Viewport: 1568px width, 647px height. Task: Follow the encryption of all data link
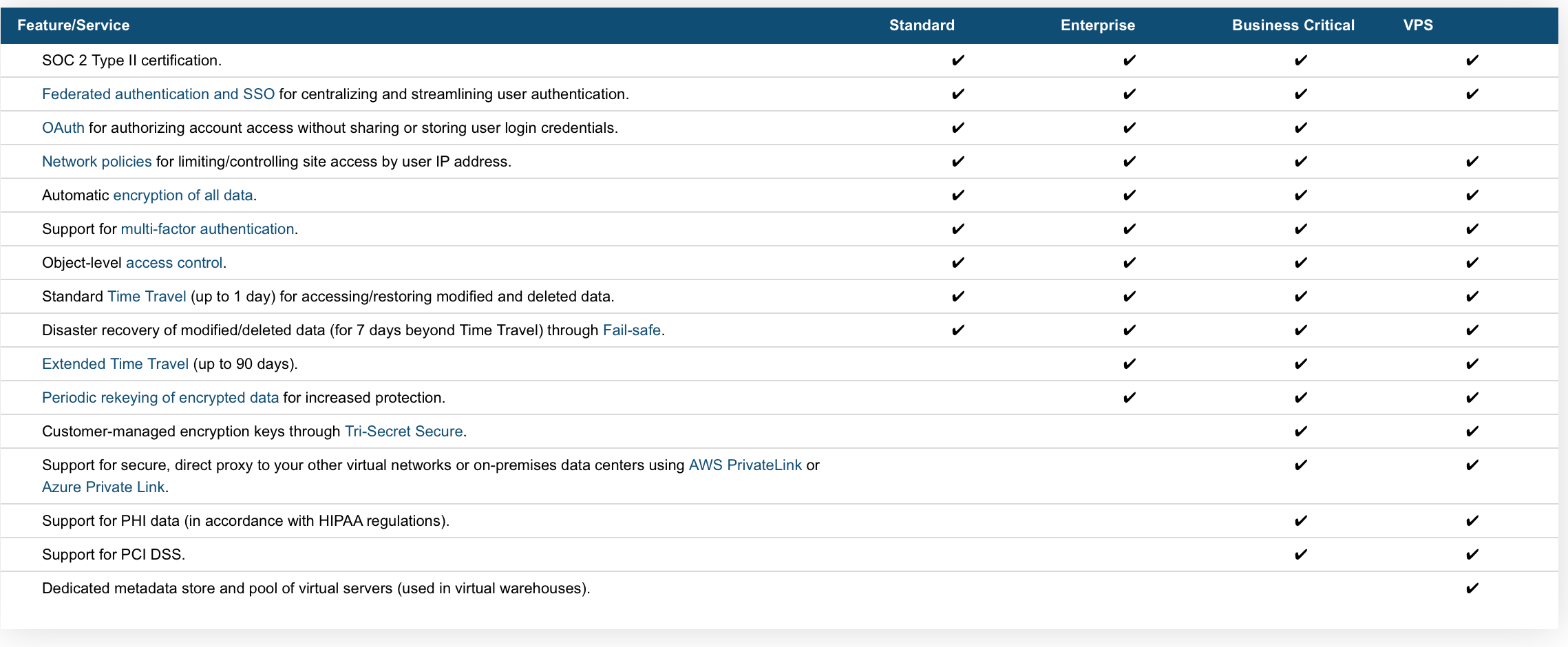182,195
